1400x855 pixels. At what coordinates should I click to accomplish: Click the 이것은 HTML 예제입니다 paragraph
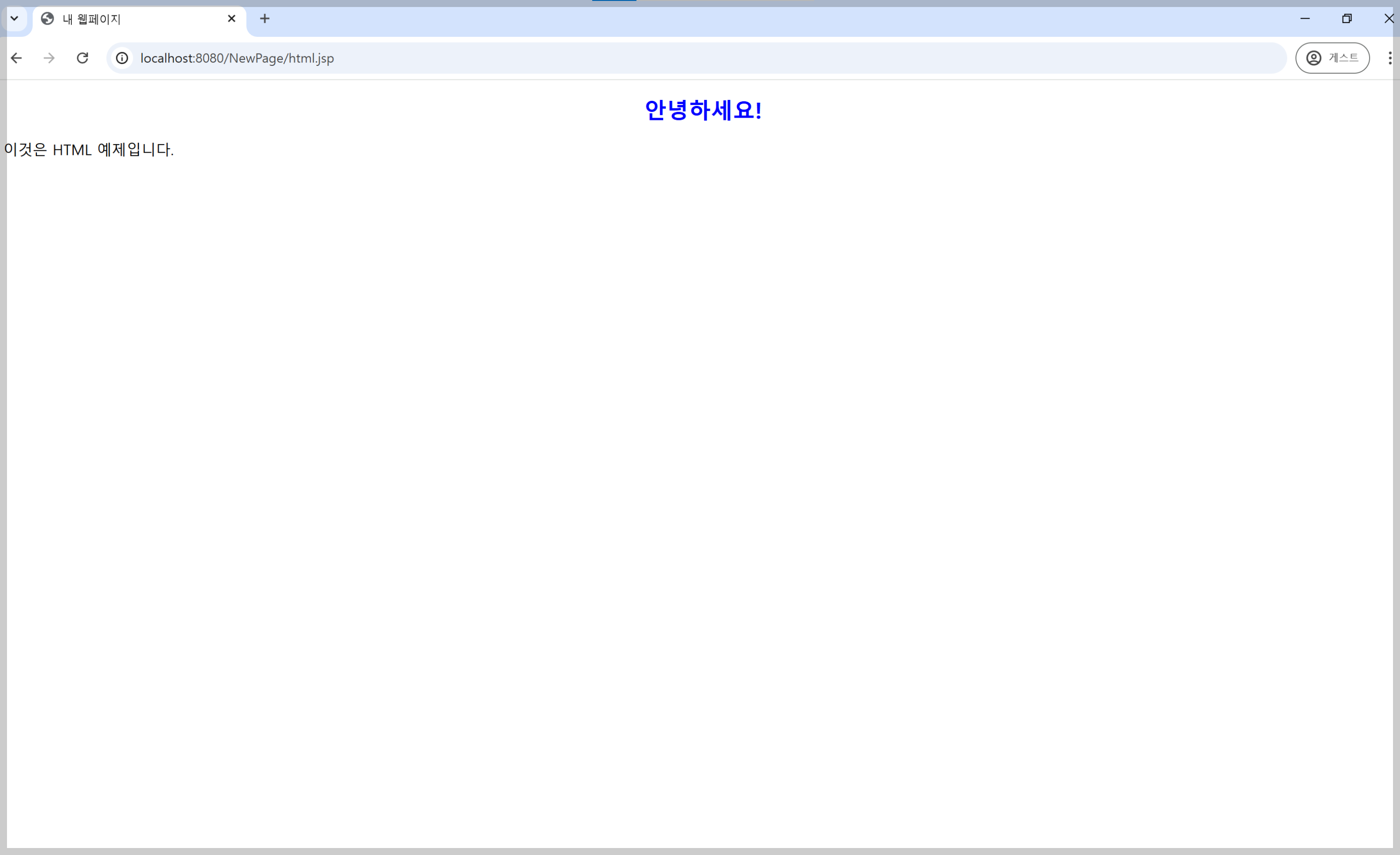pos(89,150)
